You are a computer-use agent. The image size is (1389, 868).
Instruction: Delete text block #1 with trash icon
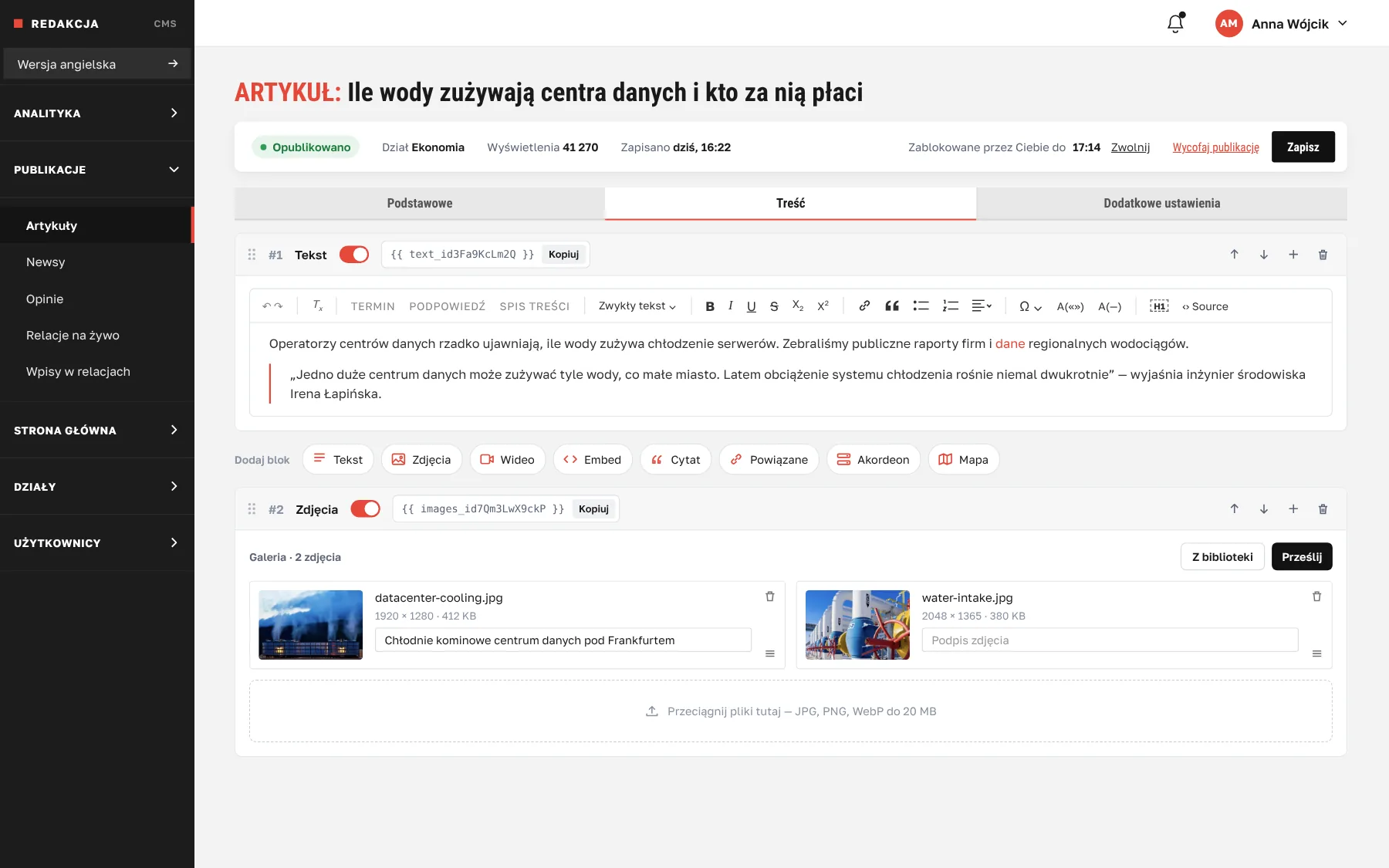coord(1323,255)
